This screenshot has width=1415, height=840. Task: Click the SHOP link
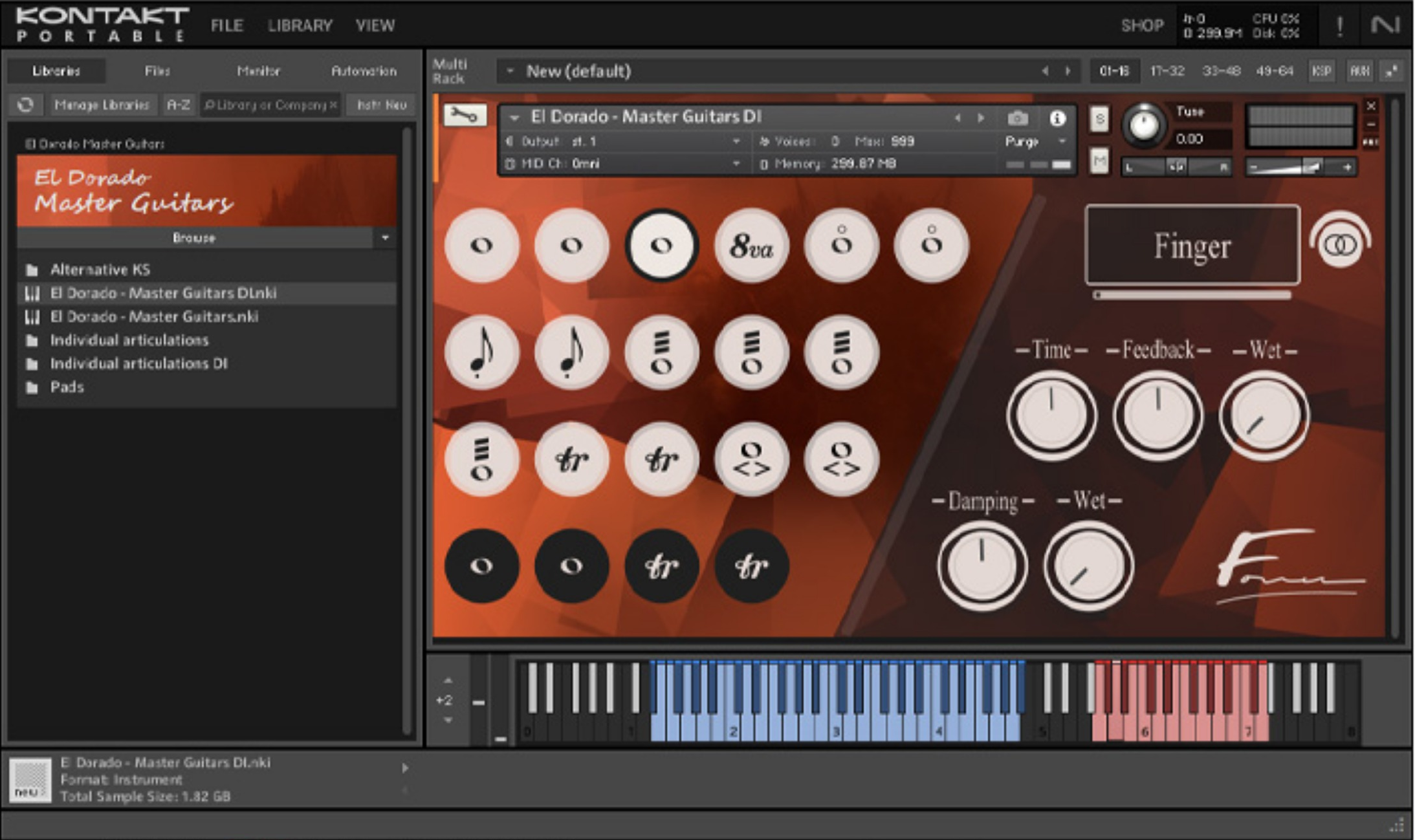pos(1143,26)
